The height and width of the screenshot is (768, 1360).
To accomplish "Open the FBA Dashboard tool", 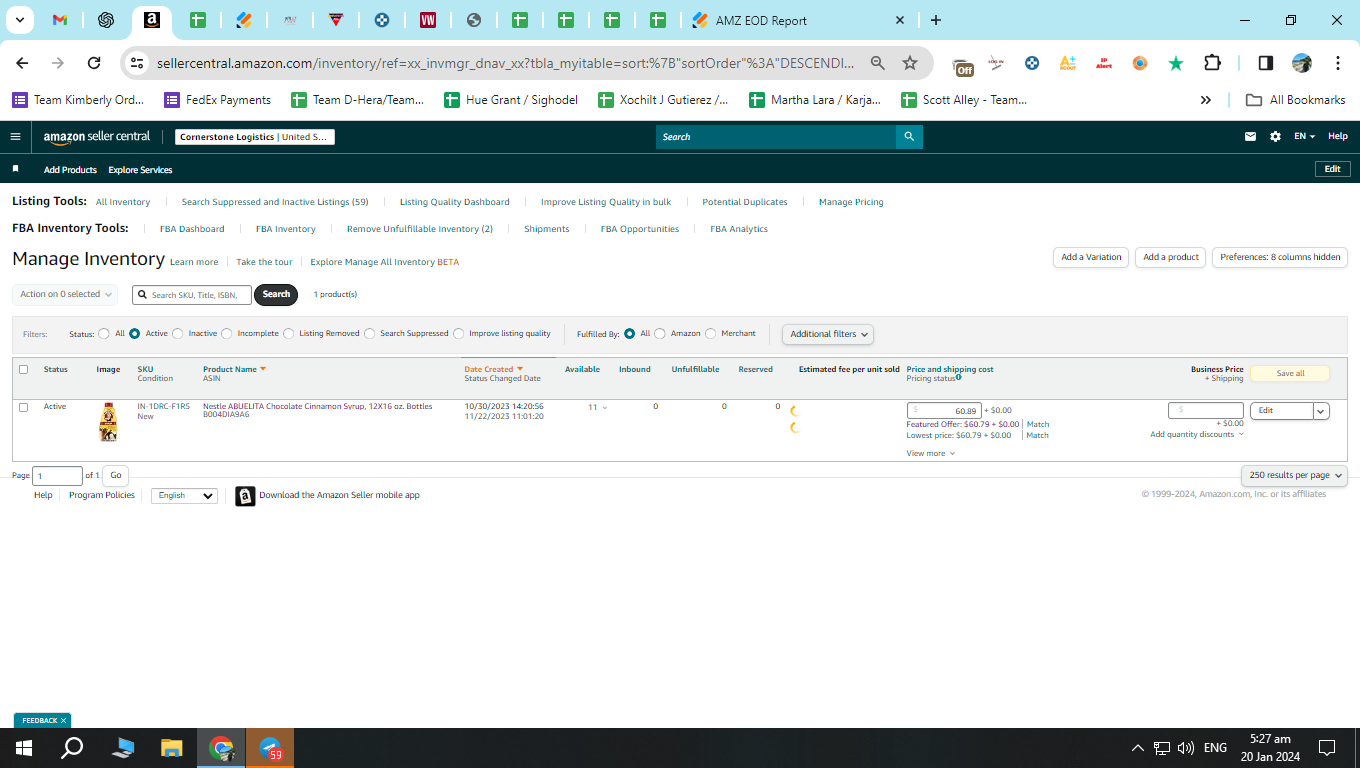I will pyautogui.click(x=192, y=229).
